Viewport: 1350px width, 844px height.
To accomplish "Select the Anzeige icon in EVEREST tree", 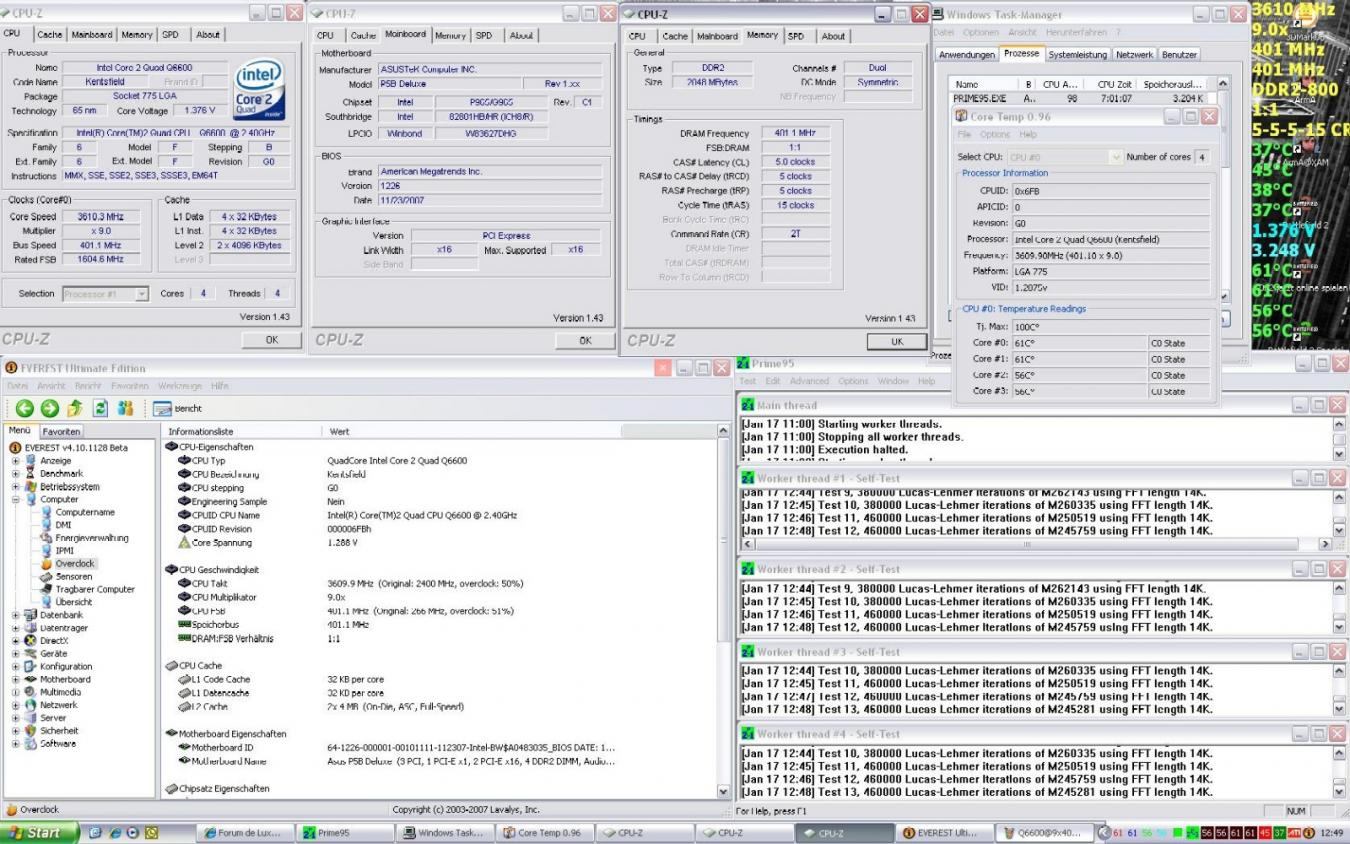I will coord(31,461).
